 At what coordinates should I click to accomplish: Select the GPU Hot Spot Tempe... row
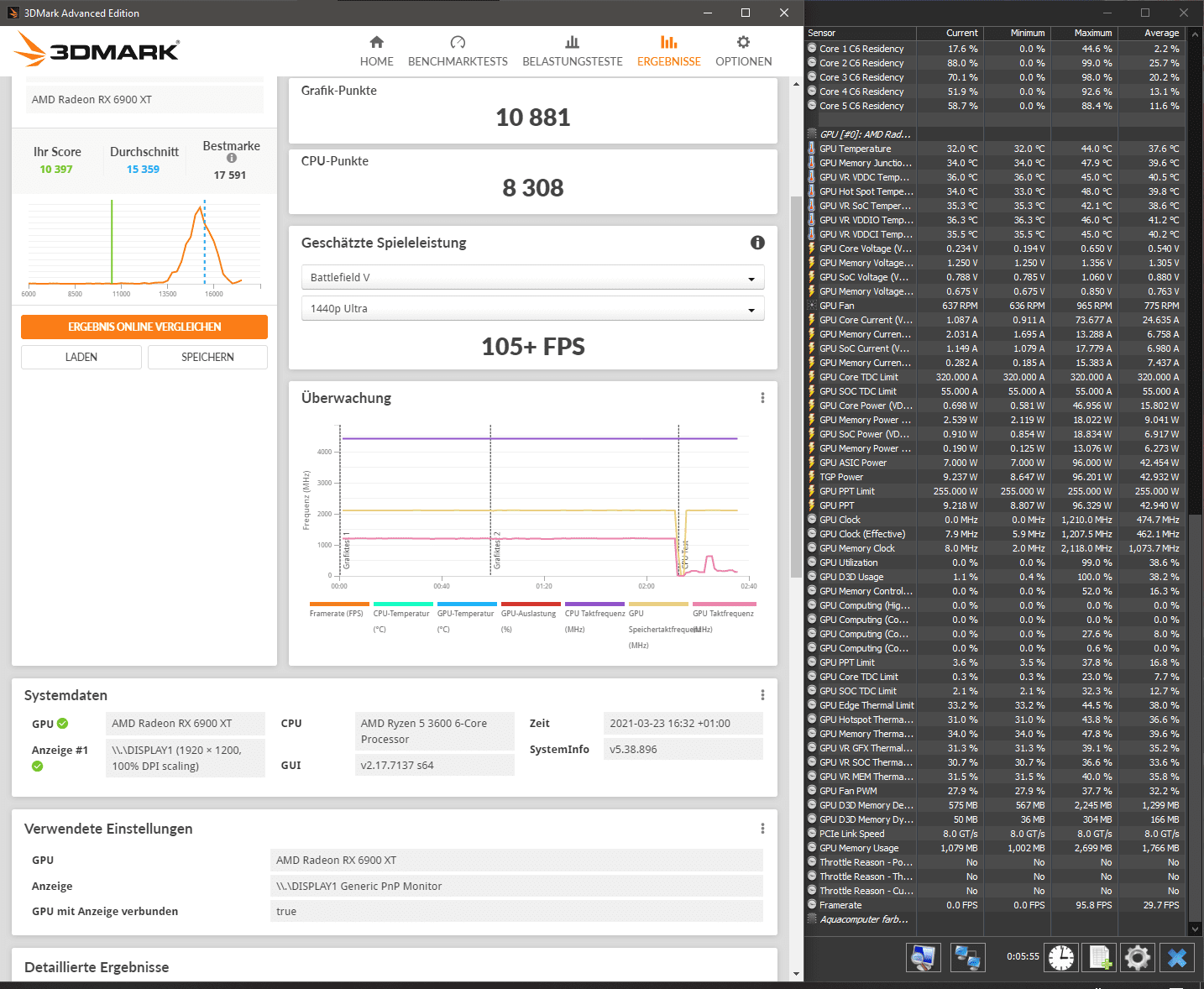tap(995, 191)
